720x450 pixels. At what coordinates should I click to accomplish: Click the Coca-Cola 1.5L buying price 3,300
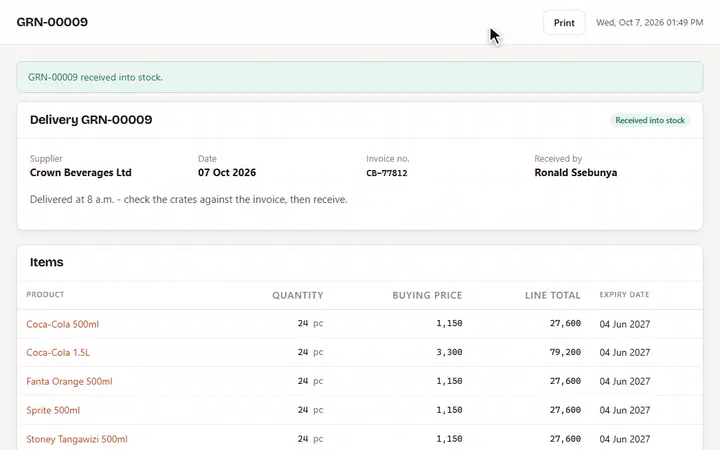click(449, 352)
